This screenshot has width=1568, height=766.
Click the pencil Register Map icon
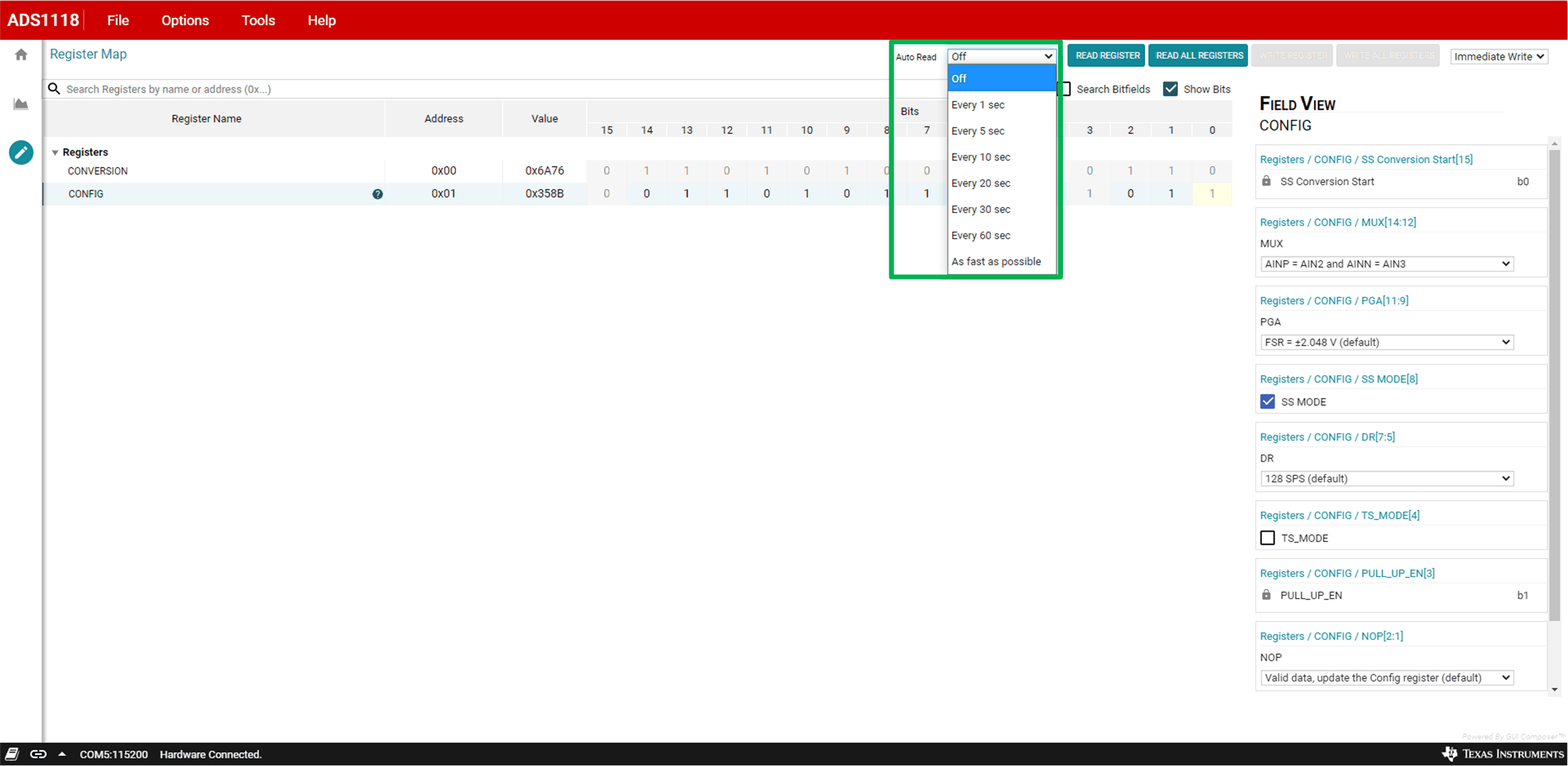pyautogui.click(x=21, y=152)
